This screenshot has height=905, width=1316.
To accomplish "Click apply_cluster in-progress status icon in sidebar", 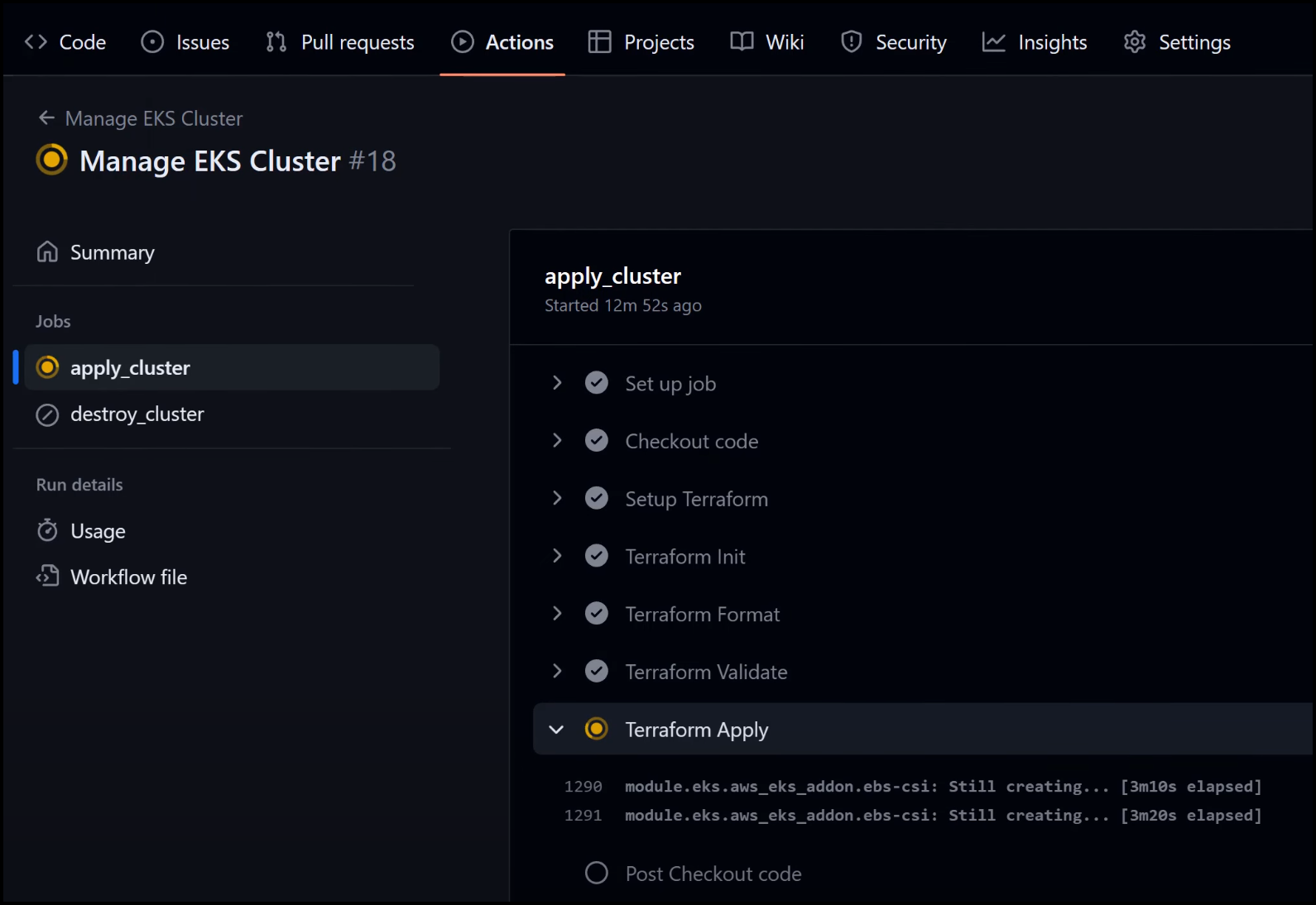I will [48, 366].
